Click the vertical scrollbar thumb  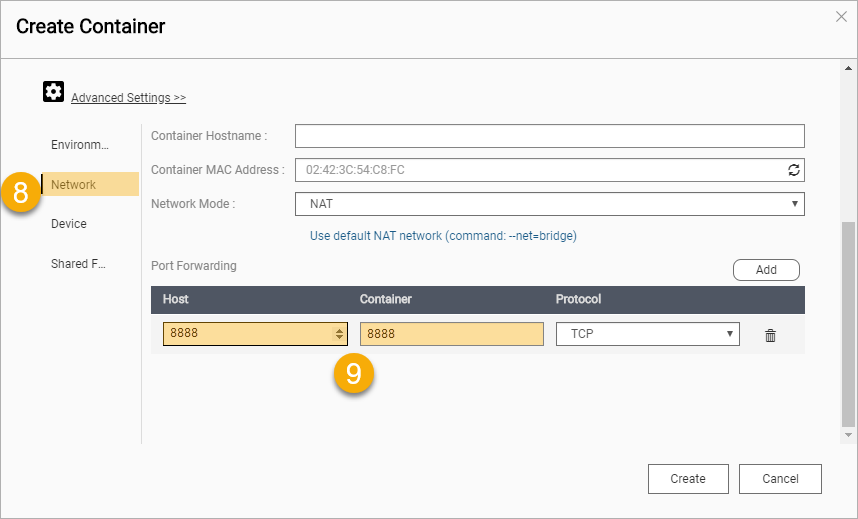coord(848,324)
